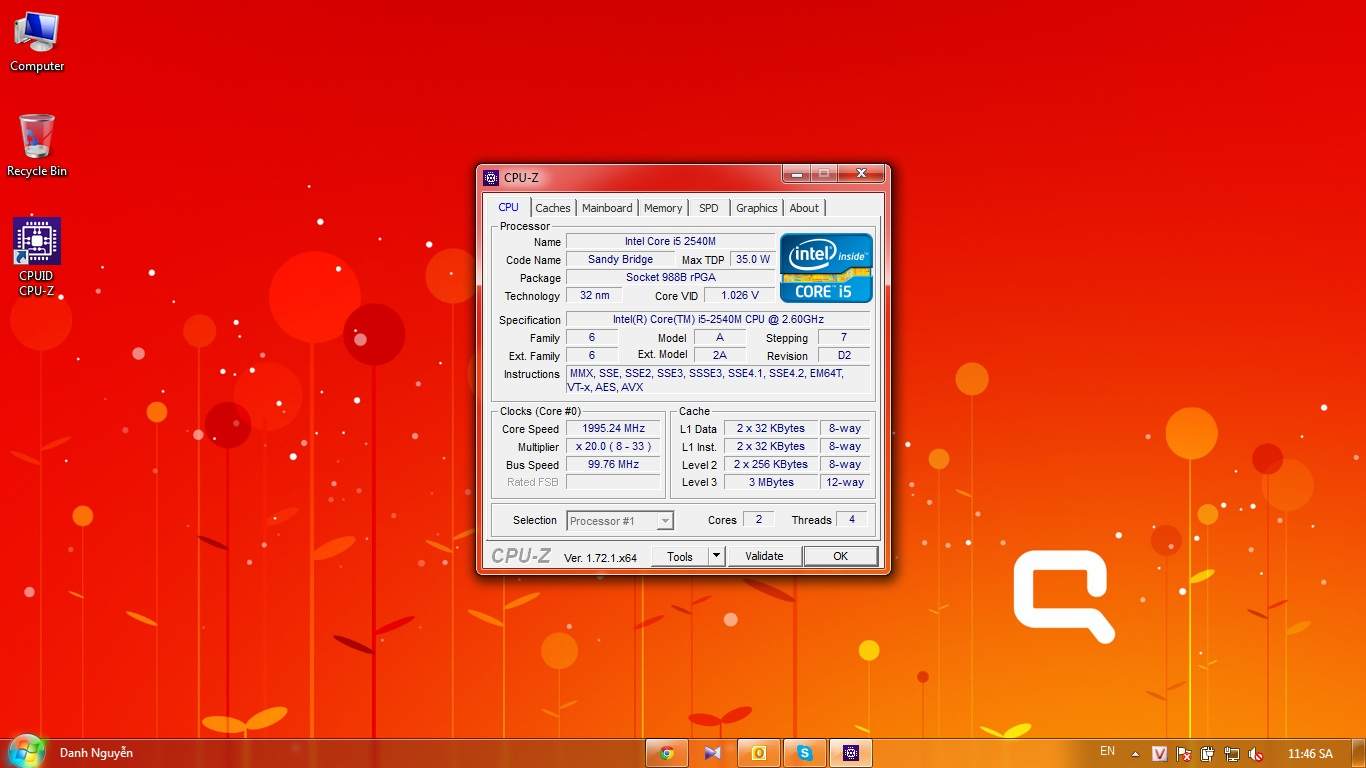This screenshot has height=768, width=1366.
Task: Open the Recycle Bin desktop icon
Action: [37, 146]
